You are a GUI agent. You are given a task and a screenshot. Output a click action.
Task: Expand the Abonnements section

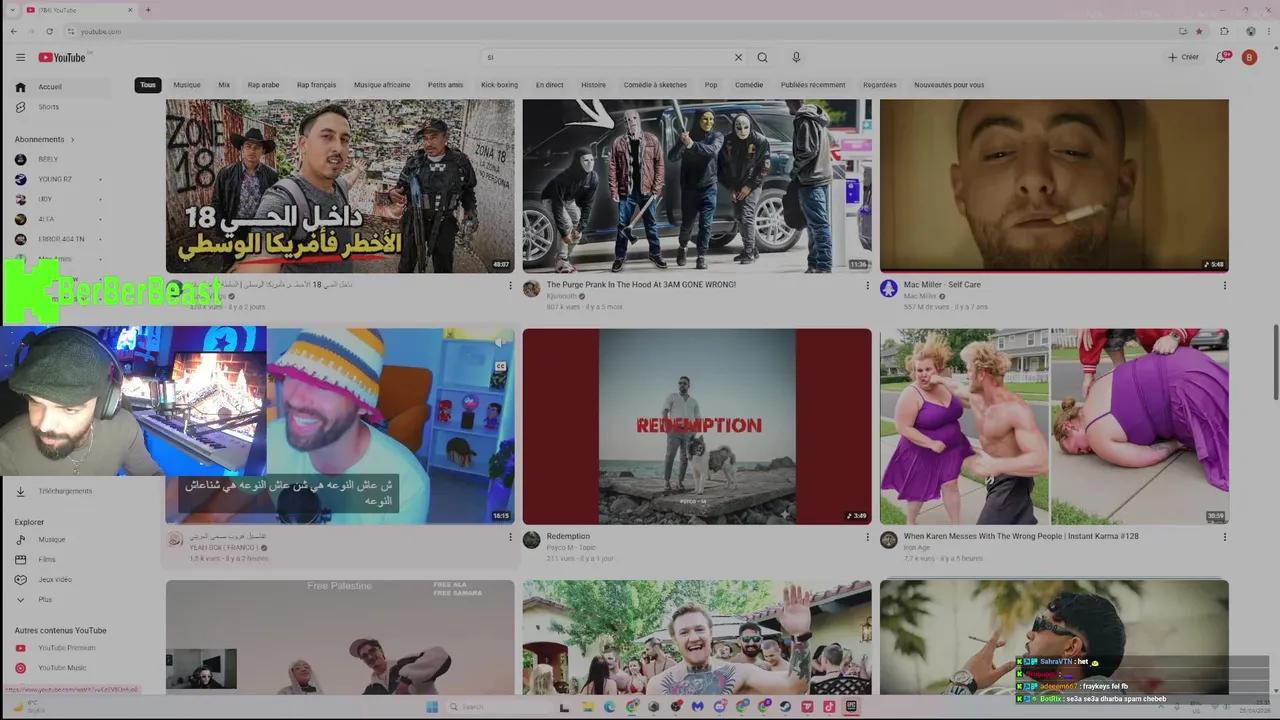(x=44, y=139)
